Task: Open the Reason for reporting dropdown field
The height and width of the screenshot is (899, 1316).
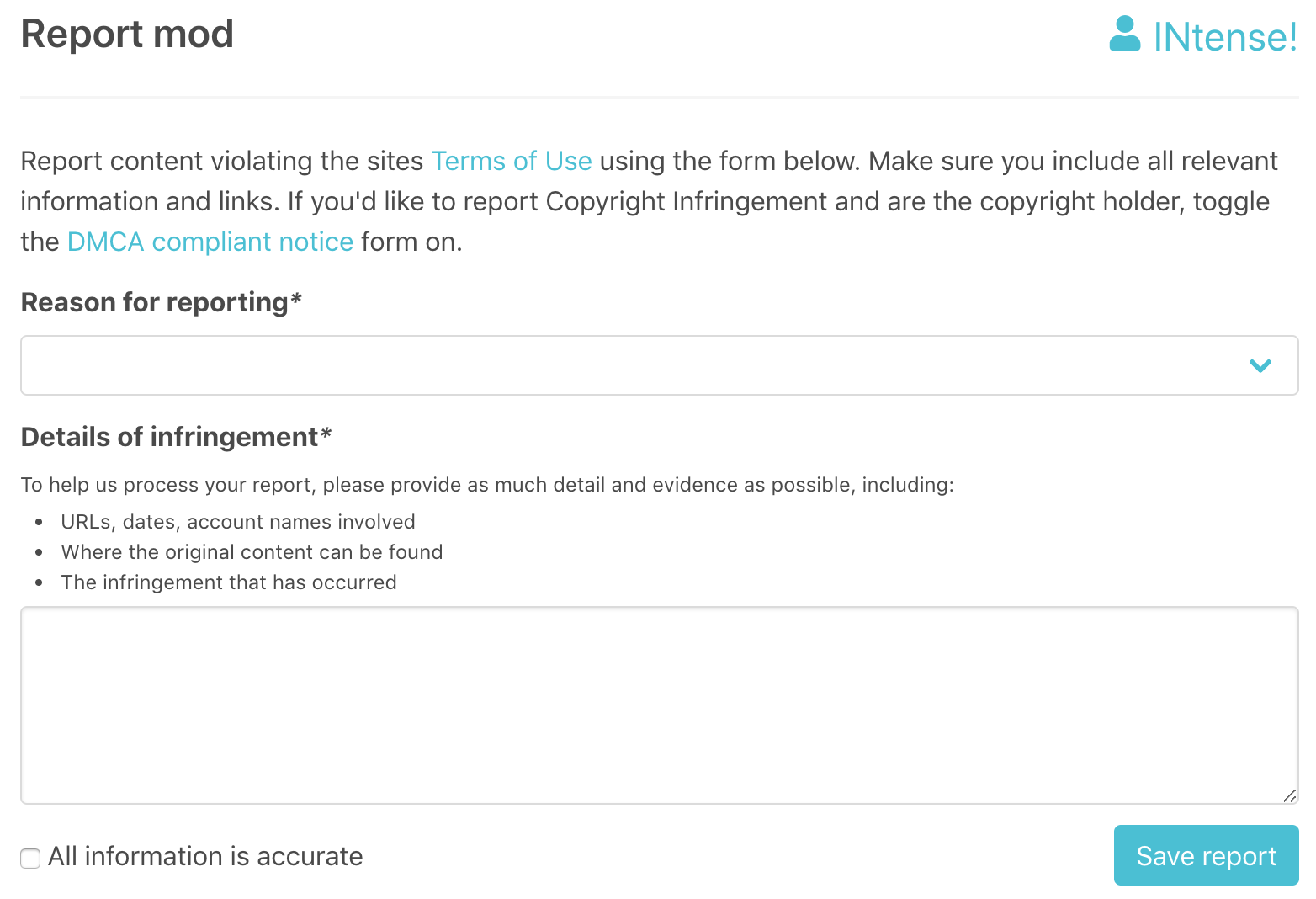Action: (x=660, y=365)
